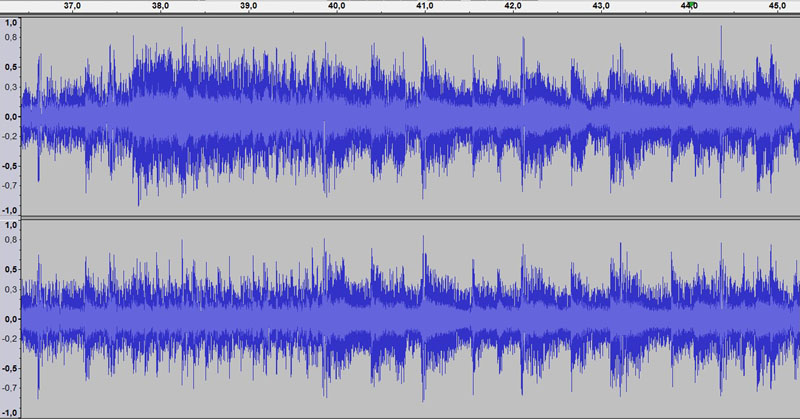Click the 0,8 label on upper track's vertical scale
Viewport: 800px width, 420px height.
pos(11,37)
